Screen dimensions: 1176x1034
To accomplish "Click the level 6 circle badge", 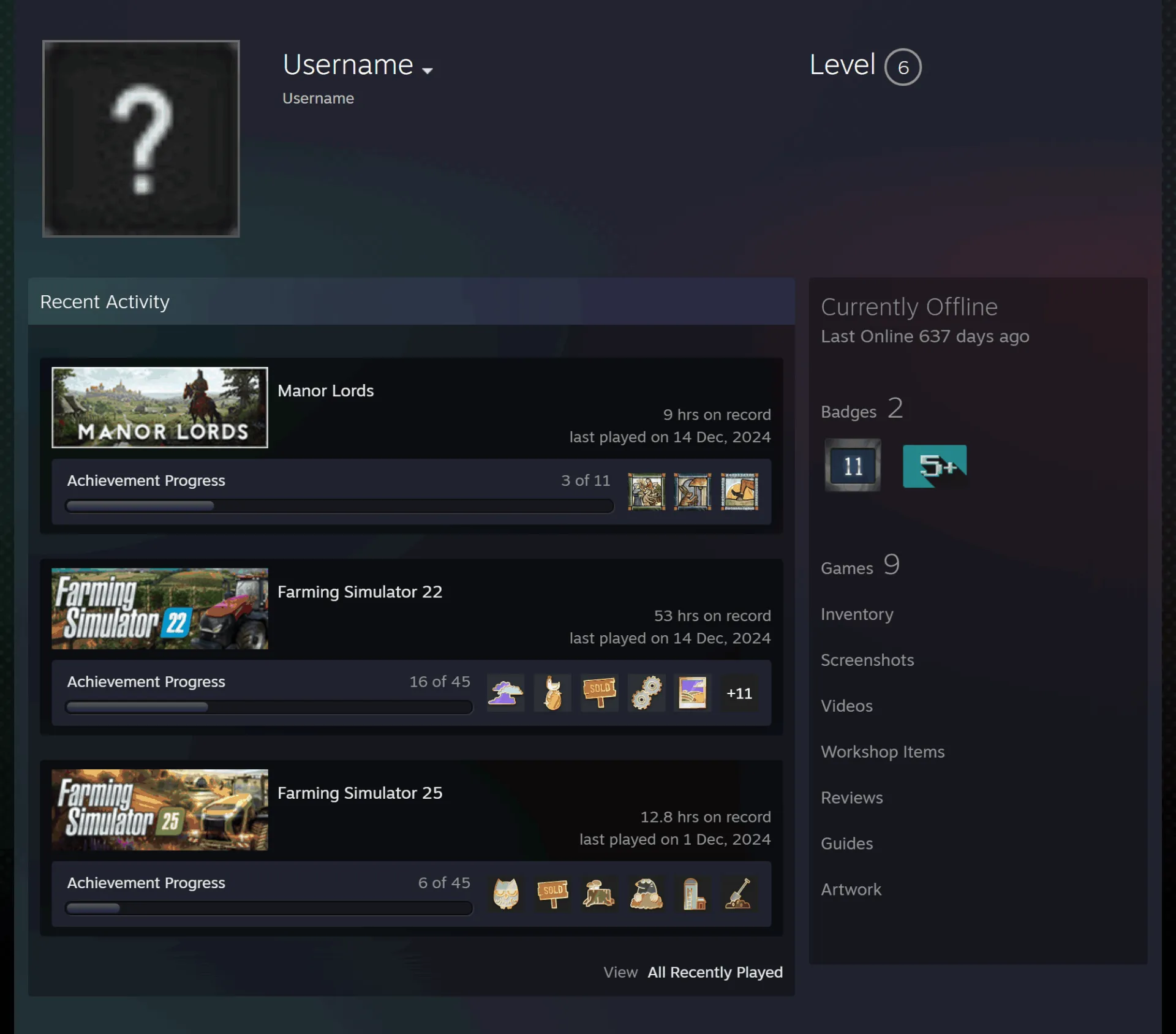I will (903, 67).
